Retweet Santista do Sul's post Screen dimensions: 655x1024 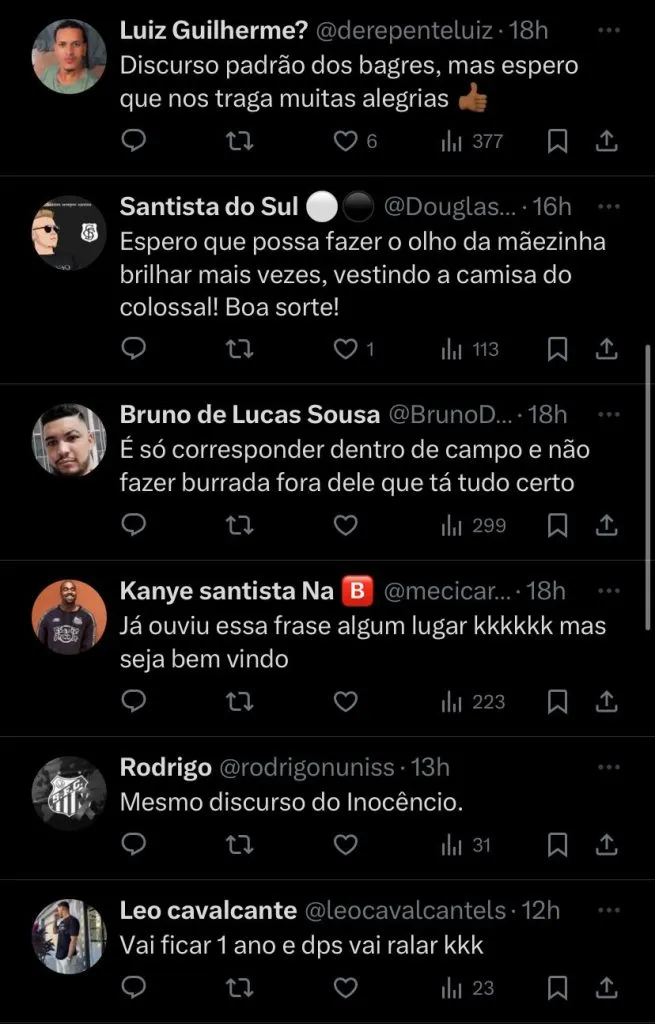(240, 350)
